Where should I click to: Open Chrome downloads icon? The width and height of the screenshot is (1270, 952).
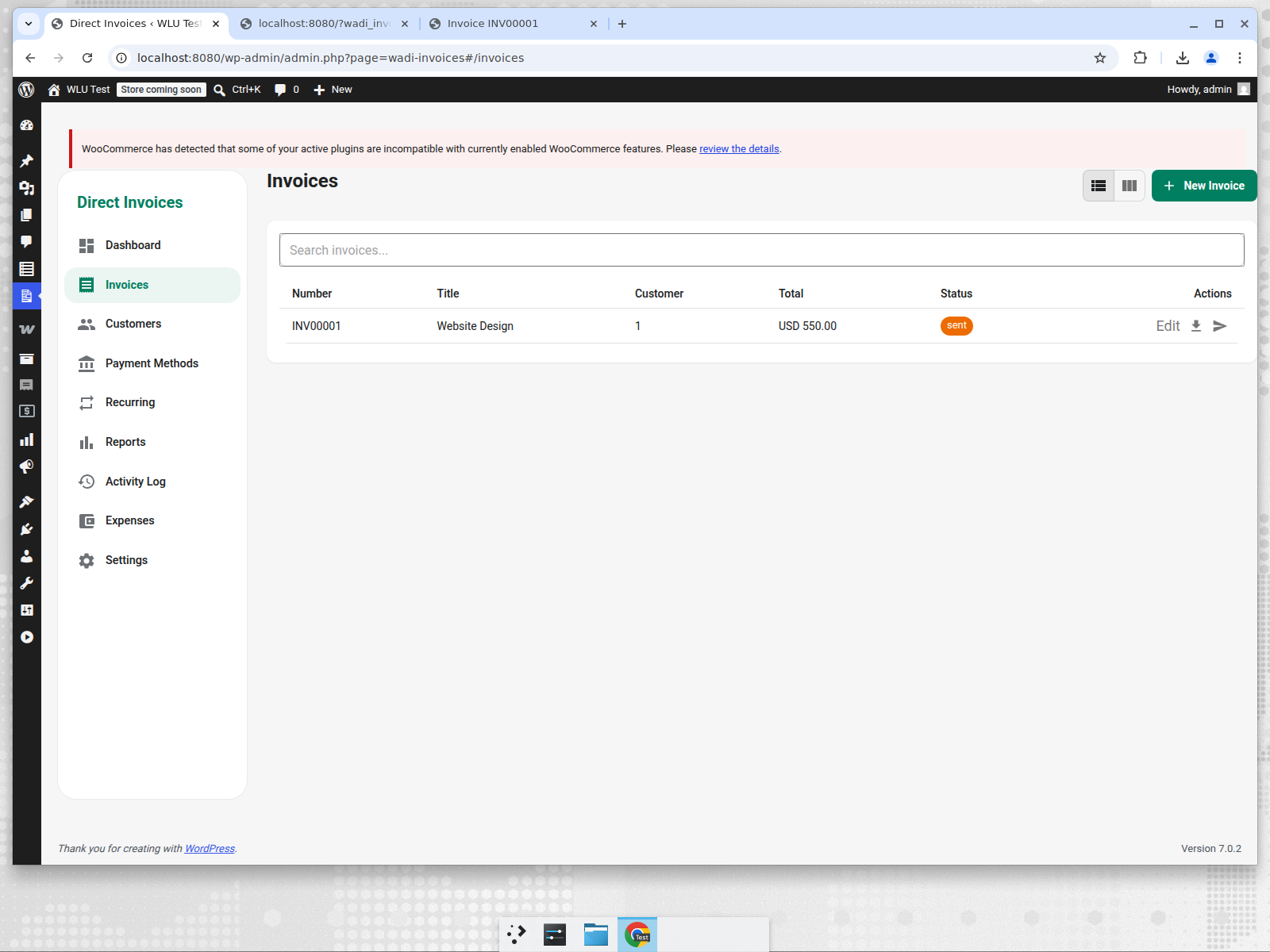pos(1183,58)
